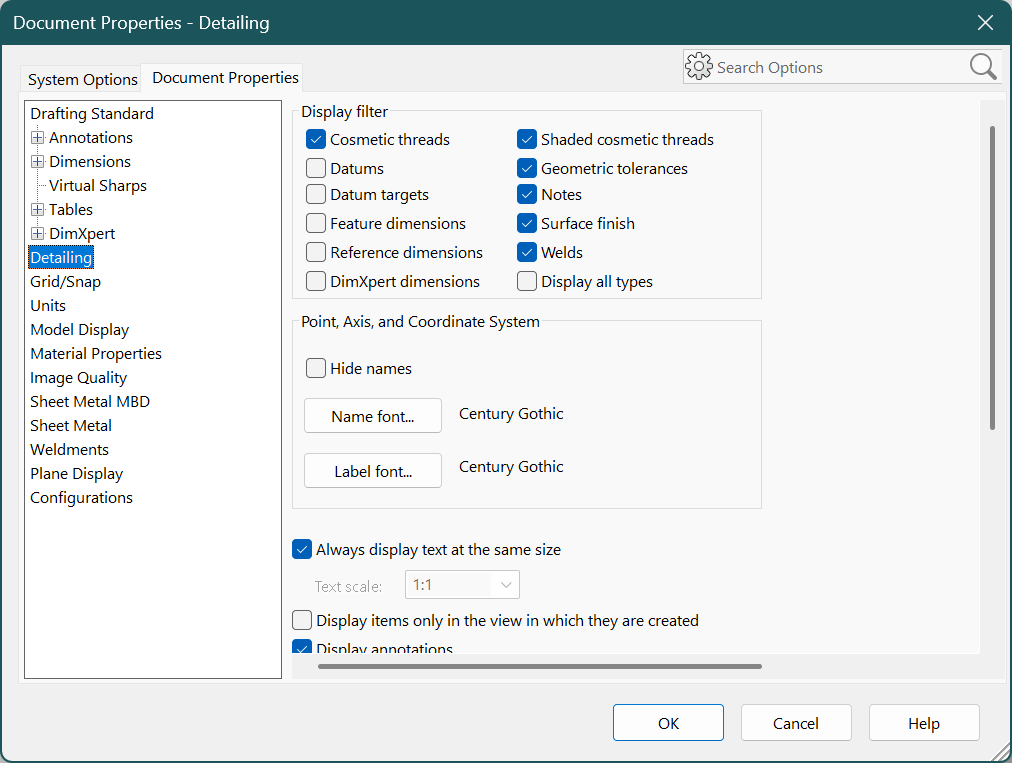Click the dialog resize grip corner
This screenshot has height=763, width=1012.
(x=1000, y=752)
